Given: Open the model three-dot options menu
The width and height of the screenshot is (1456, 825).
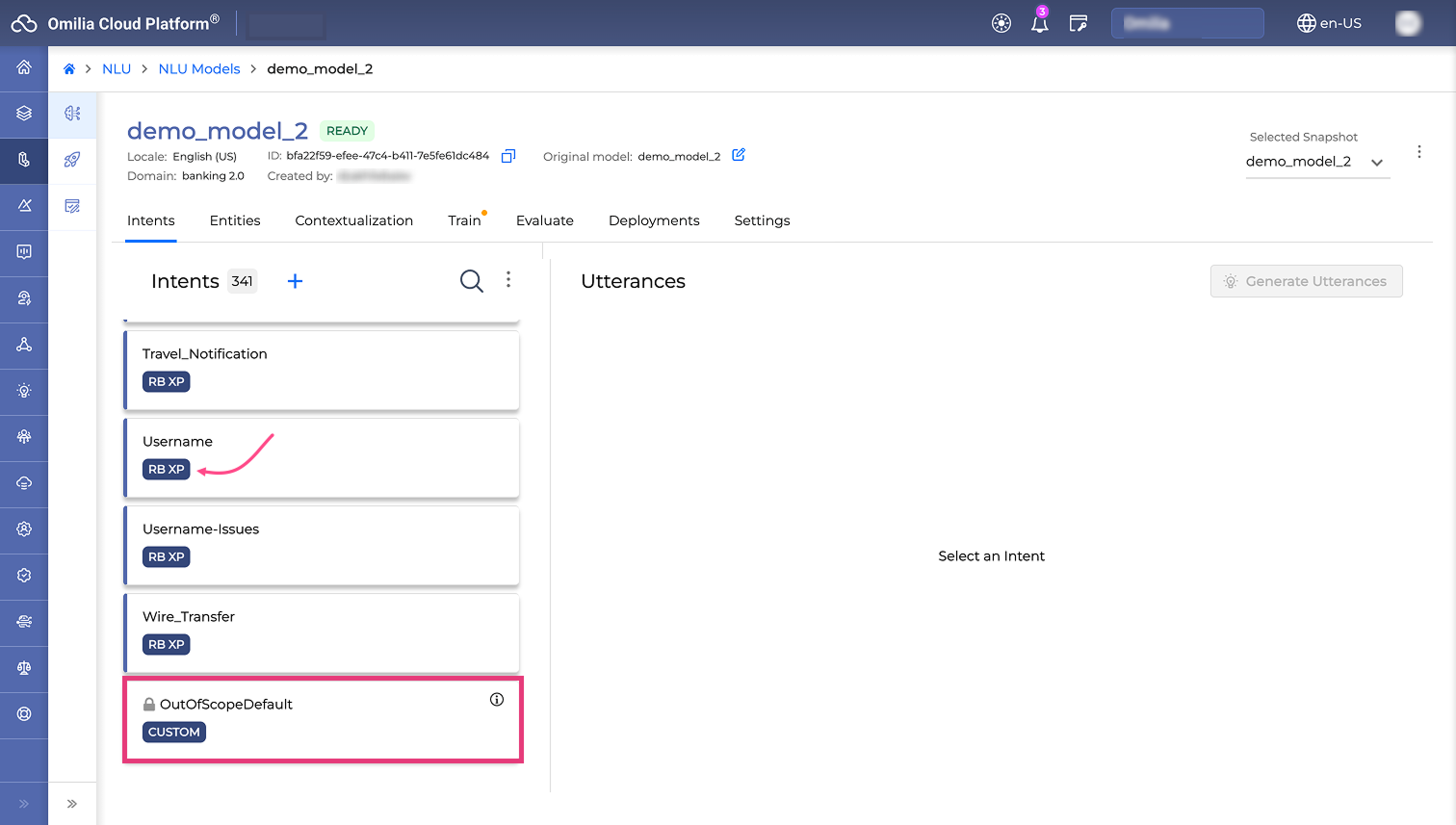Looking at the screenshot, I should click(1418, 152).
